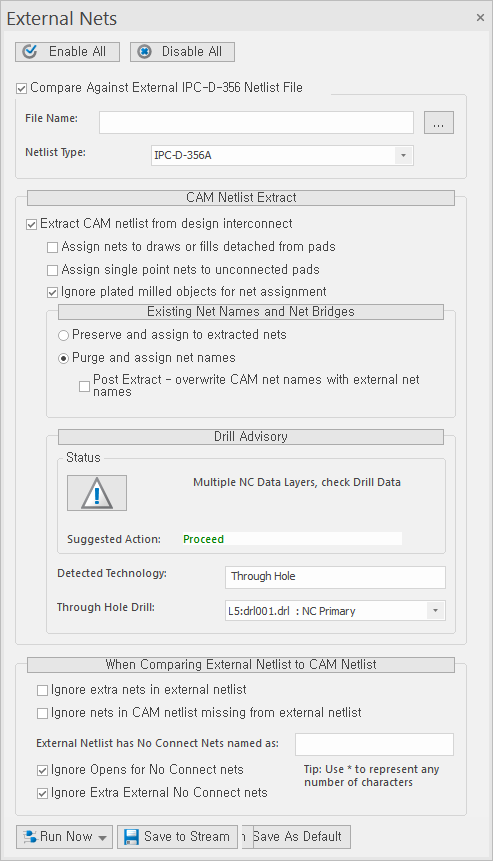Click the Drill Advisory warning triangle icon
The width and height of the screenshot is (493, 861).
coord(97,493)
